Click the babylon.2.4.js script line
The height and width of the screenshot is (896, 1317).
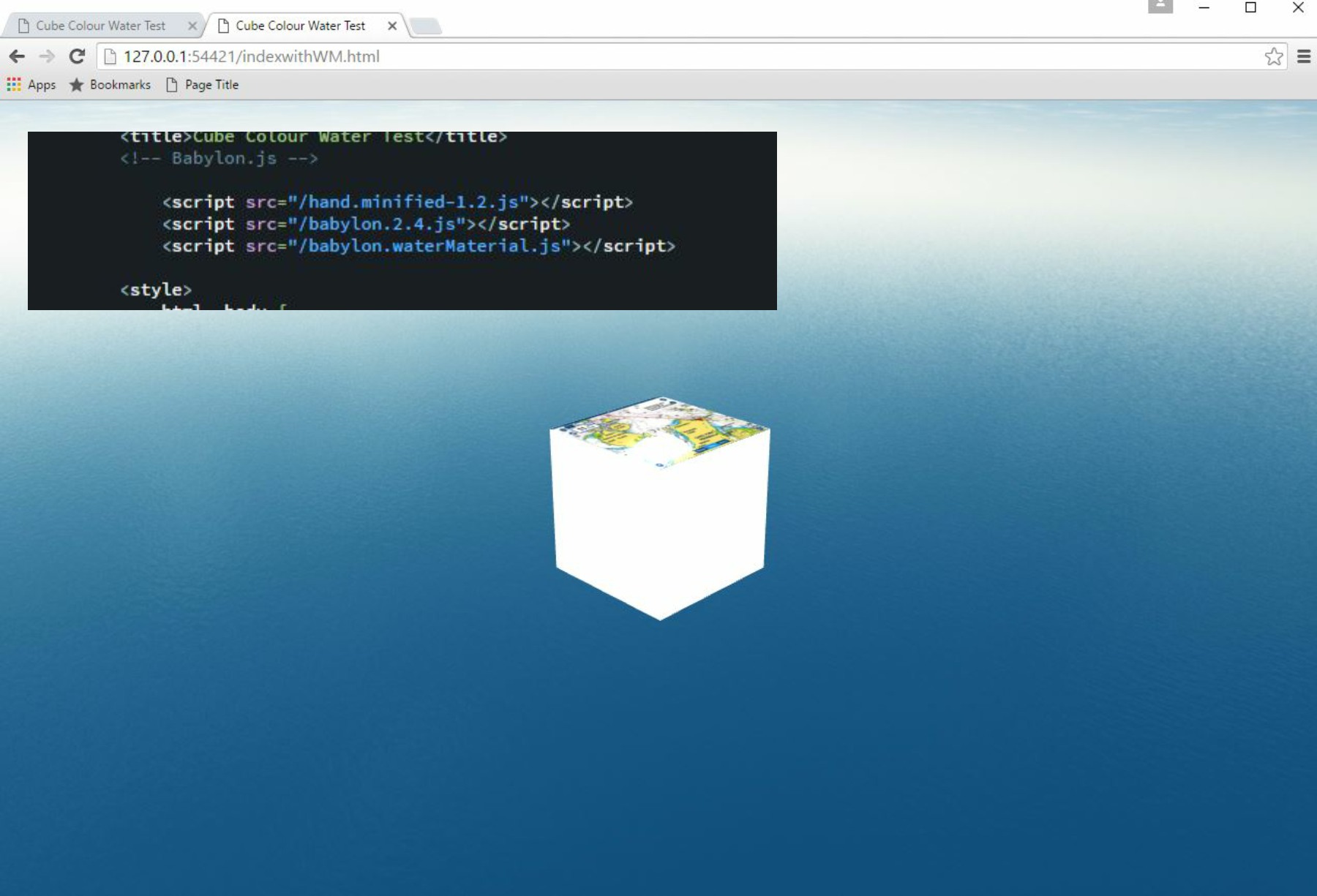(x=366, y=224)
